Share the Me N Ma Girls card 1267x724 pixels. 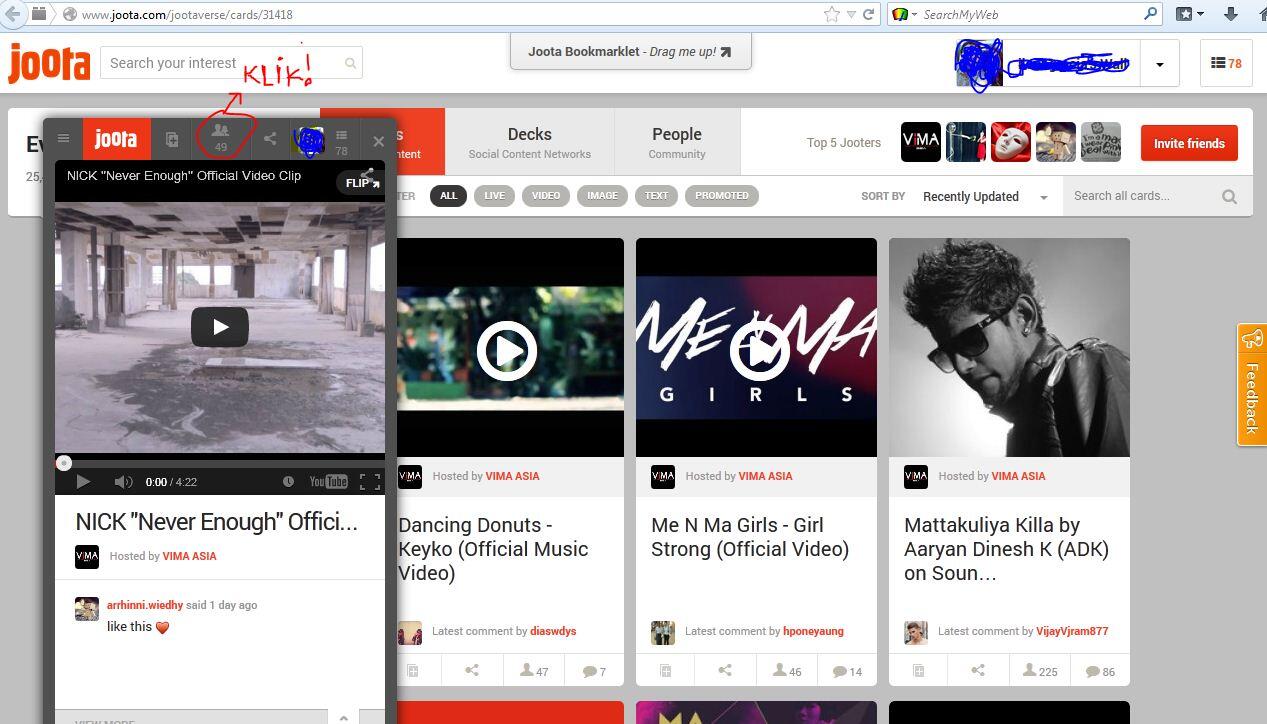(x=725, y=671)
